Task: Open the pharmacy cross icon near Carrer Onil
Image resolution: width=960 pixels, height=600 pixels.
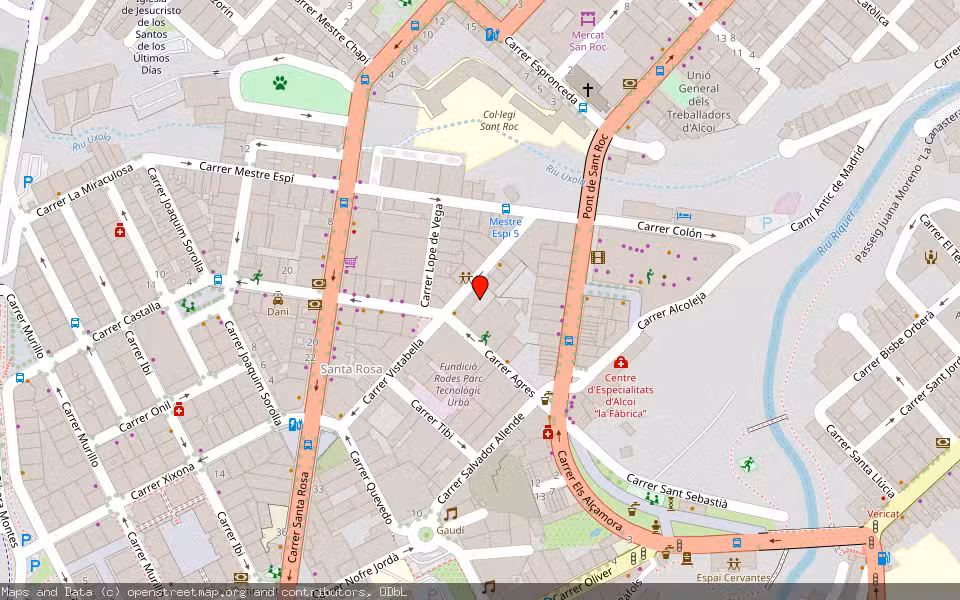Action: pos(178,408)
